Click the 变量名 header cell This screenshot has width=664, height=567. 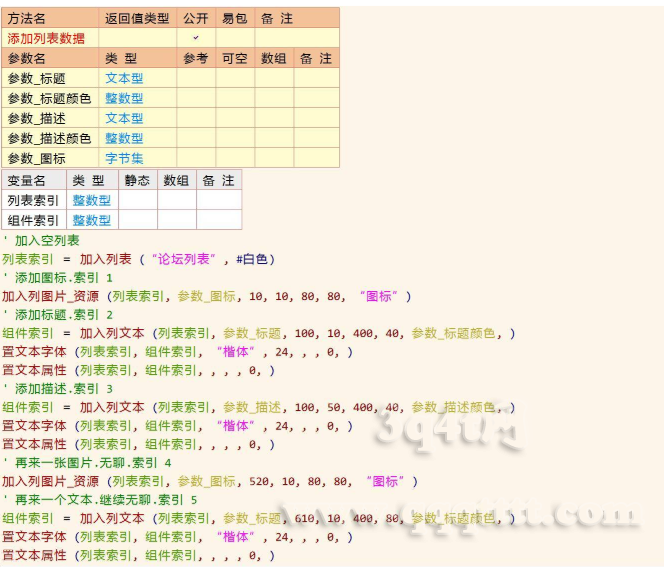[34, 180]
